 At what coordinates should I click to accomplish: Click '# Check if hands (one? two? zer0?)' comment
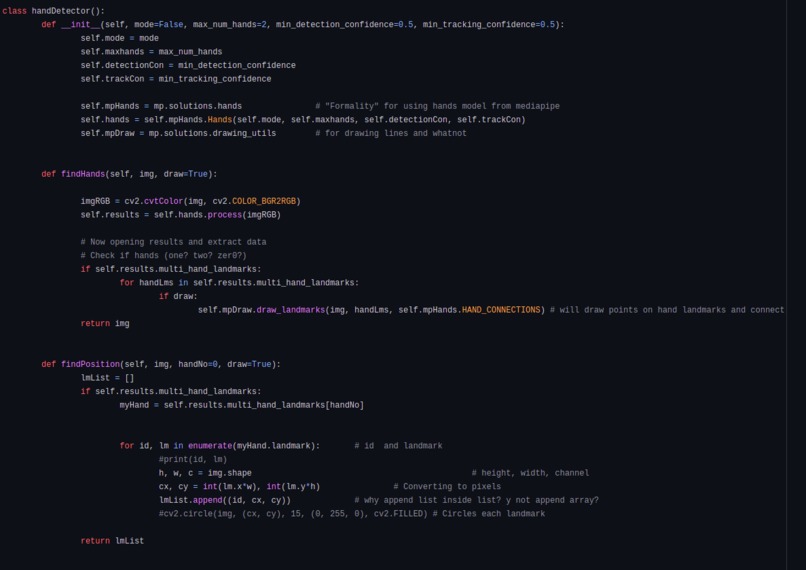(x=163, y=255)
